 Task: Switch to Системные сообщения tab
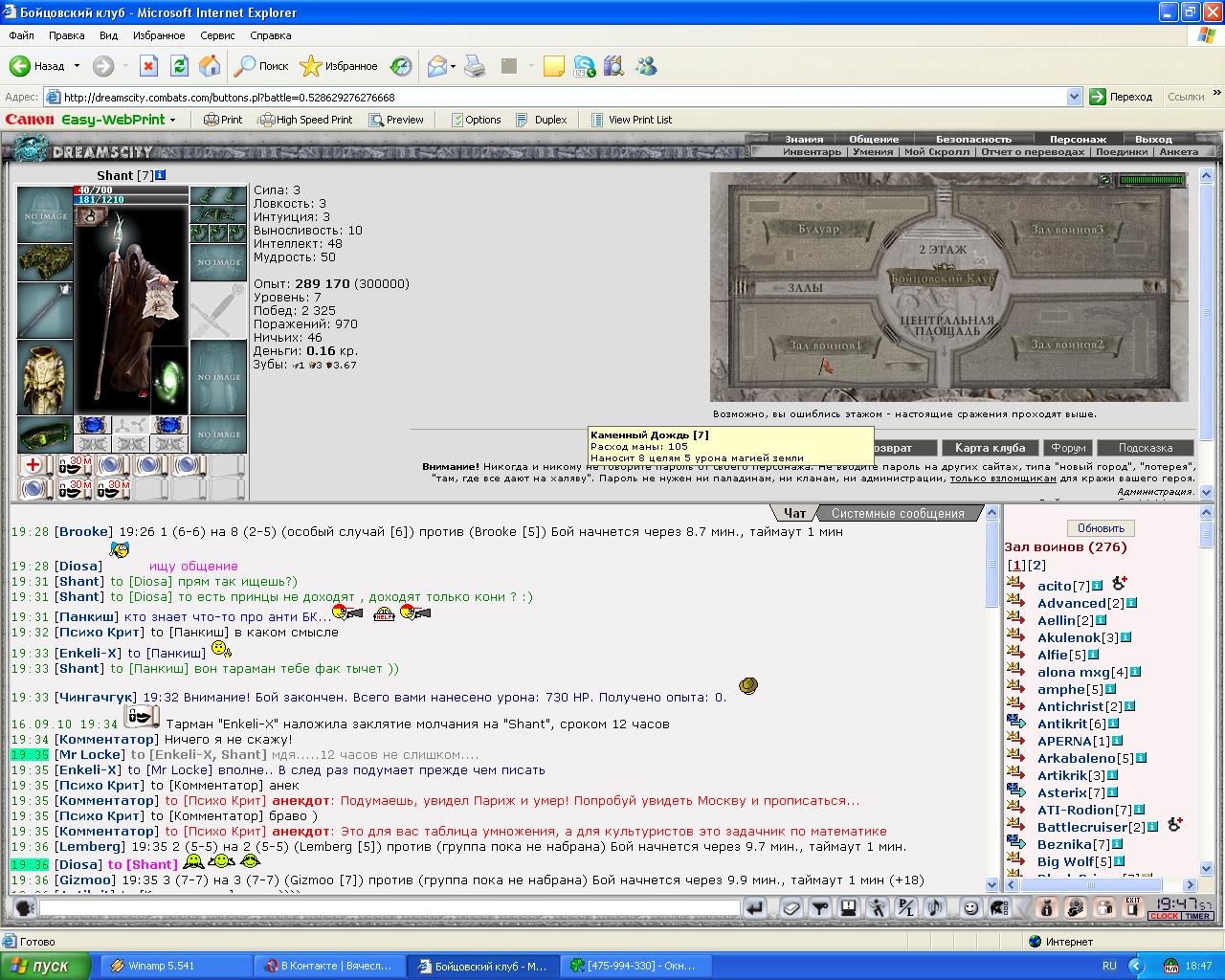tap(898, 513)
